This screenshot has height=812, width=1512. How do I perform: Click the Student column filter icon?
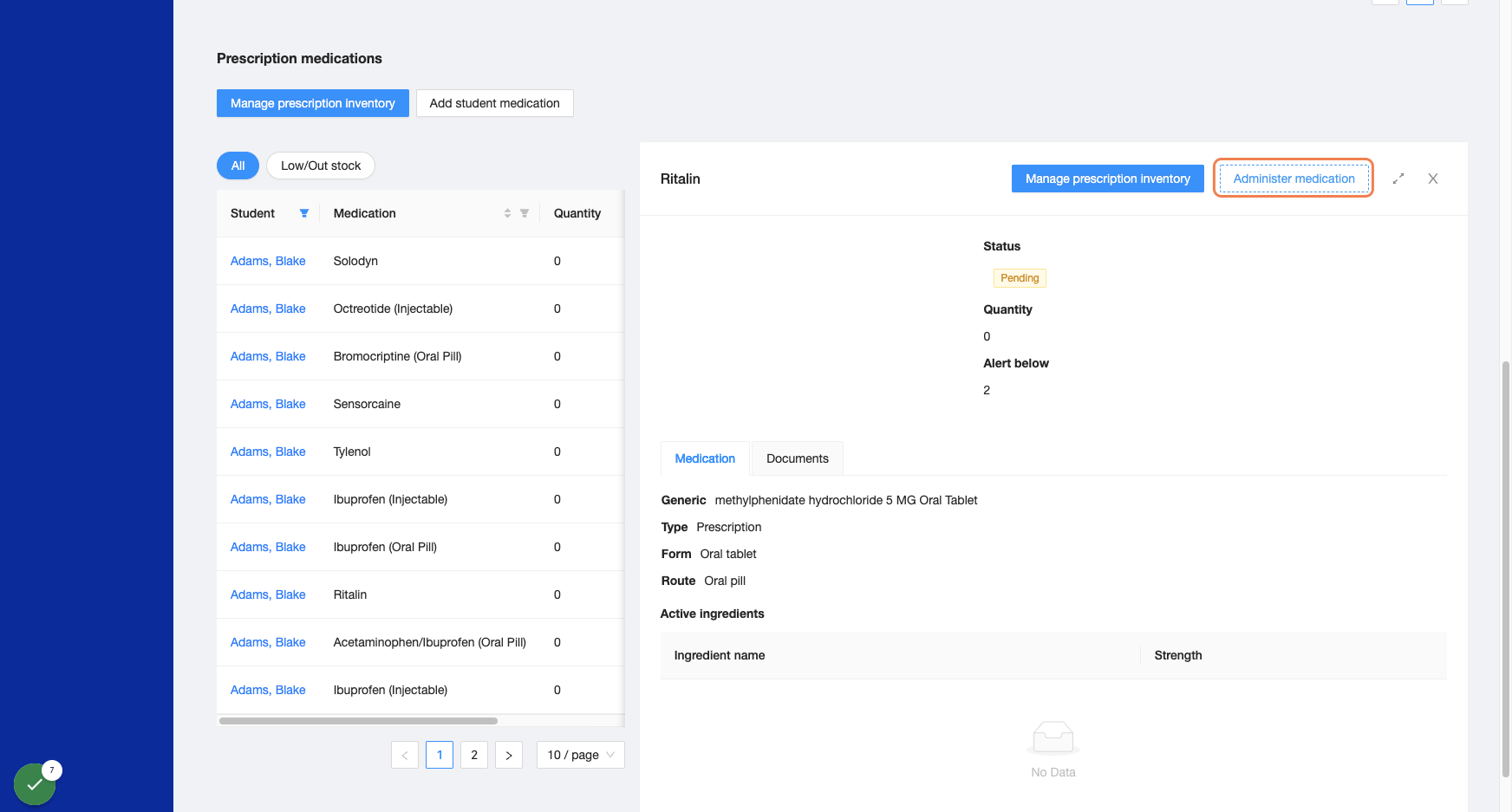[x=304, y=213]
